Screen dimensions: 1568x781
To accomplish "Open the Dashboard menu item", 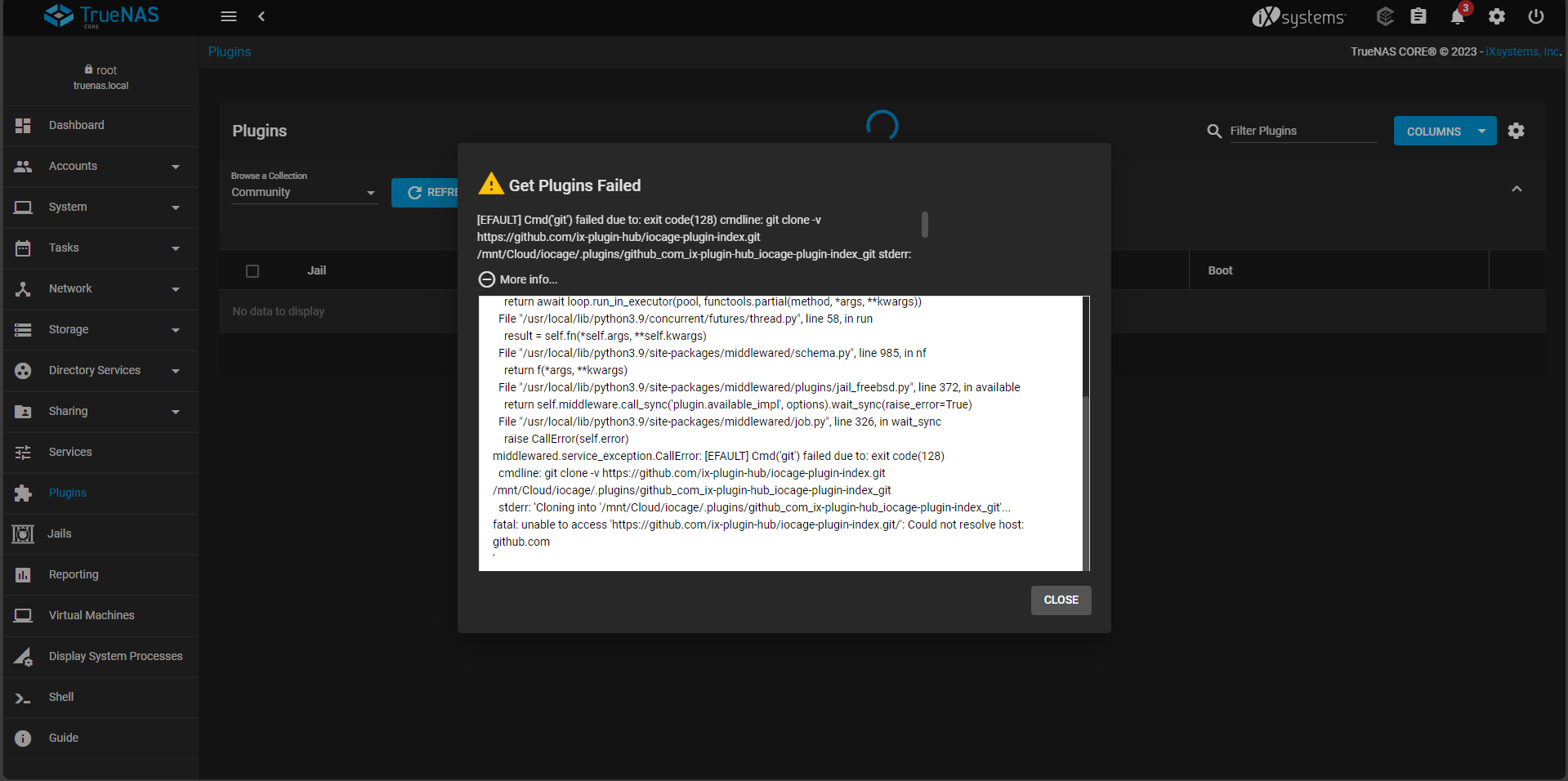I will [101, 125].
